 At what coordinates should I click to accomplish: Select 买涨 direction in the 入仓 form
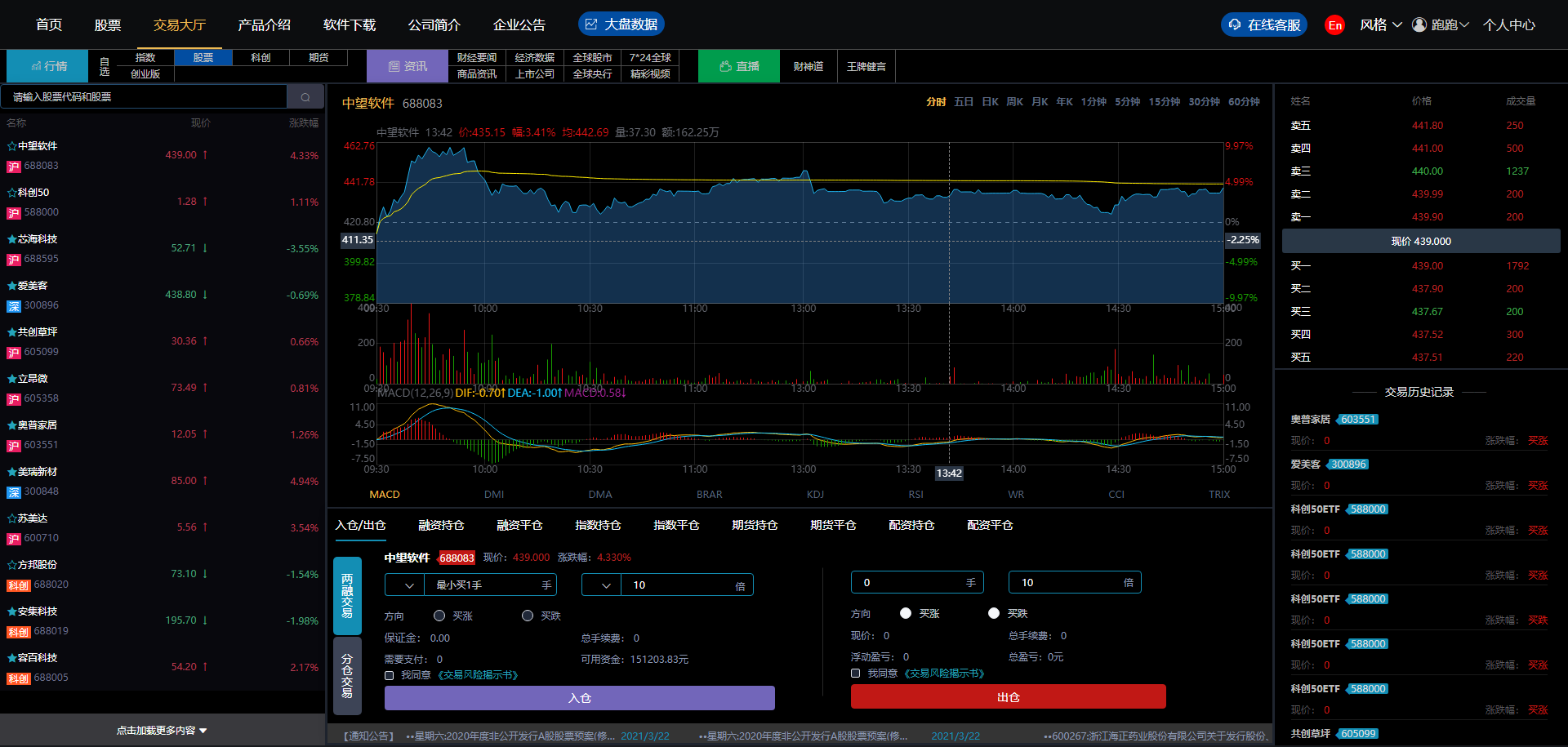[x=439, y=616]
